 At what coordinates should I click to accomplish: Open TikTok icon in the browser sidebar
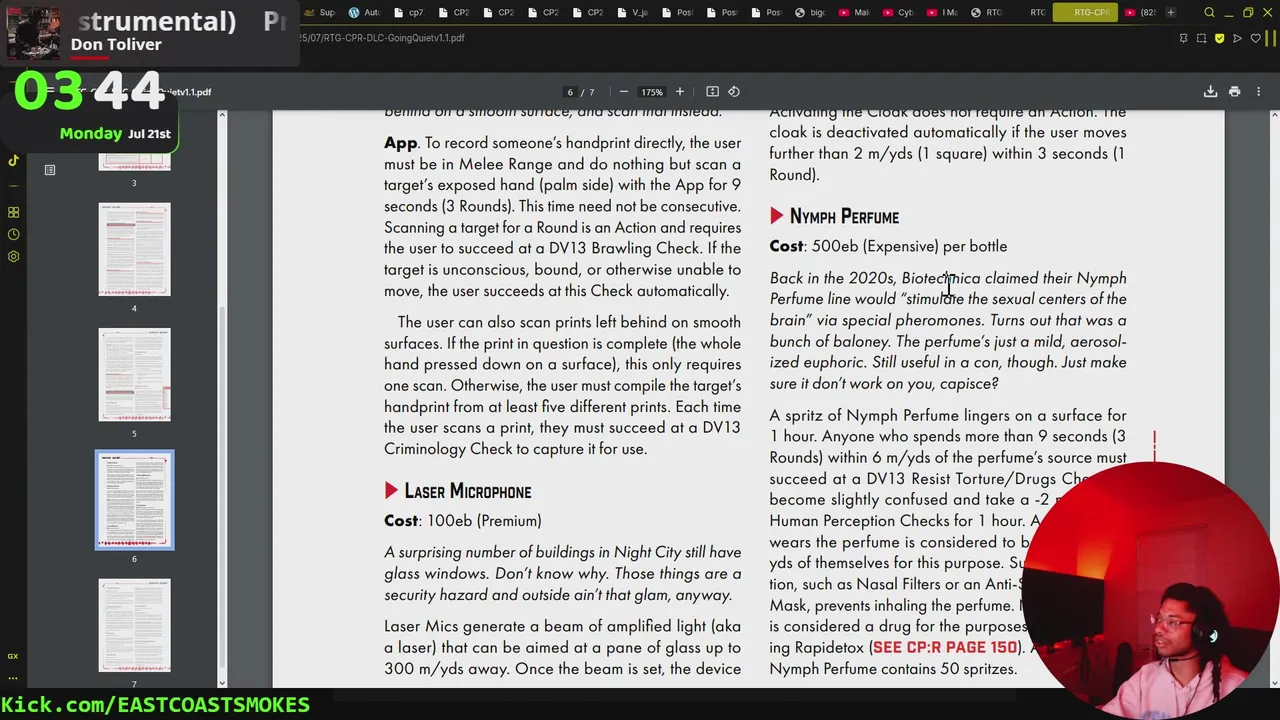13,160
